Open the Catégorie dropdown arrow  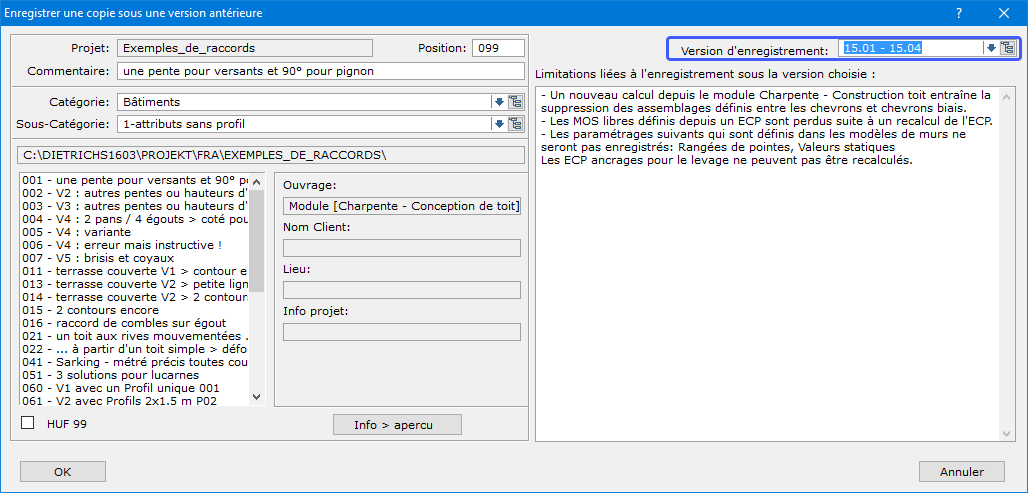499,101
